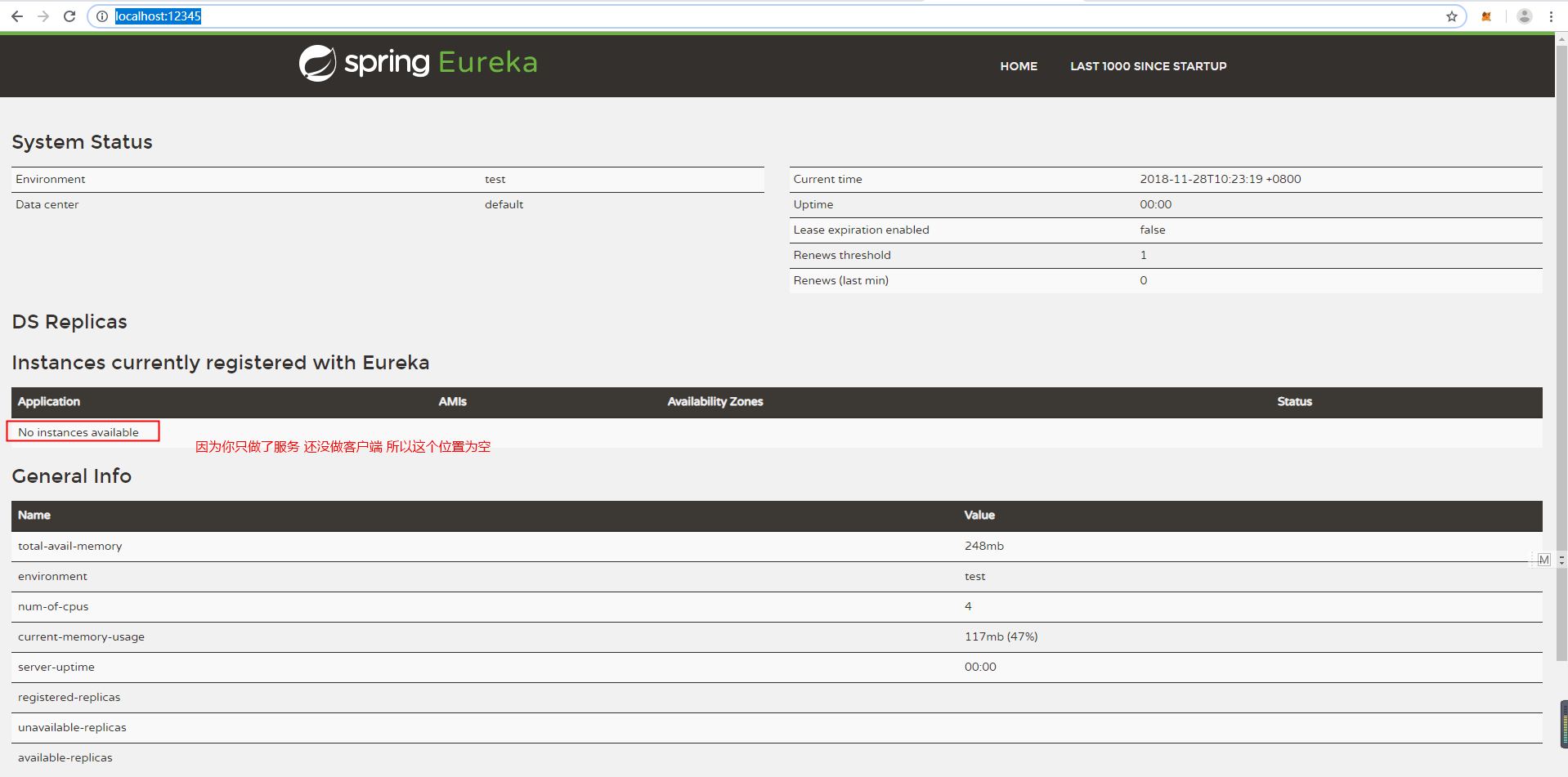Switch to LAST 1000 SINCE STARTUP view

tap(1148, 66)
